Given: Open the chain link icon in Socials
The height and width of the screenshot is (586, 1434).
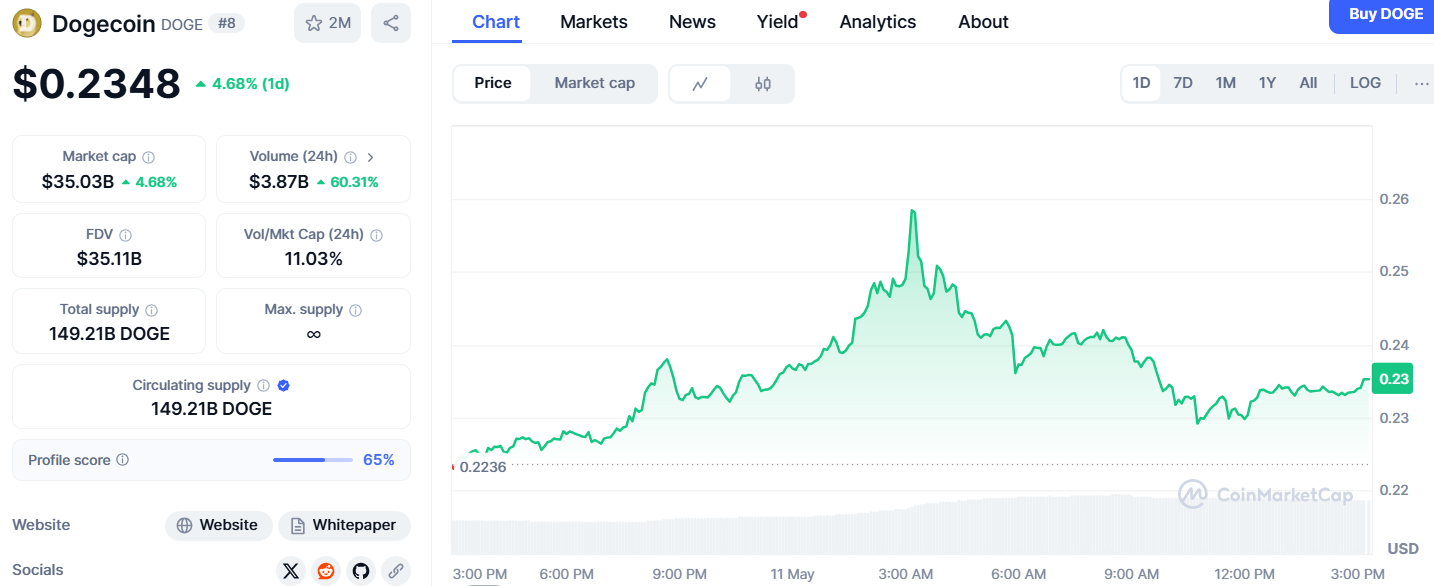Looking at the screenshot, I should (x=396, y=571).
